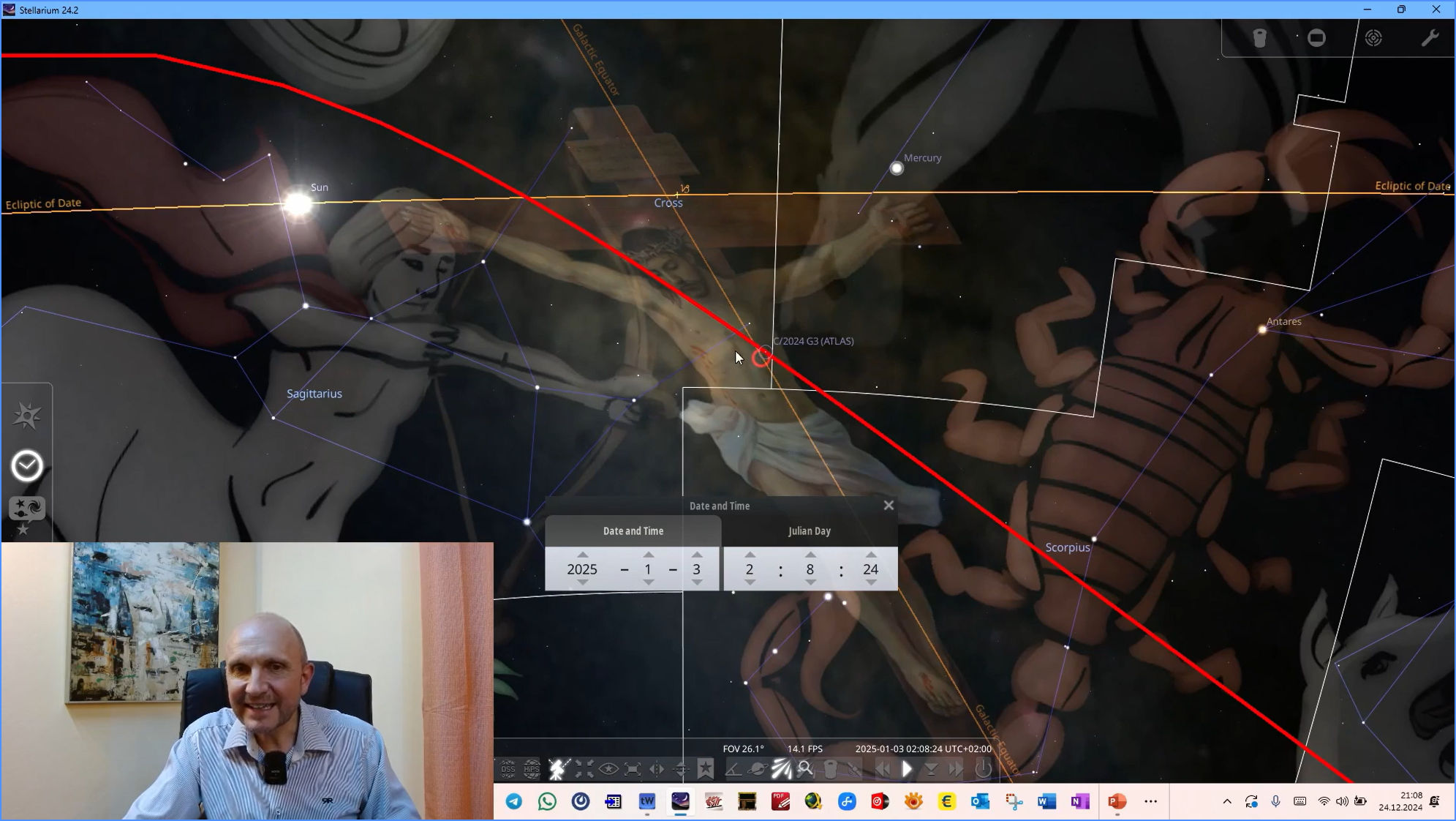Flip the sky view horizontally
This screenshot has height=821, width=1456.
coord(657,769)
